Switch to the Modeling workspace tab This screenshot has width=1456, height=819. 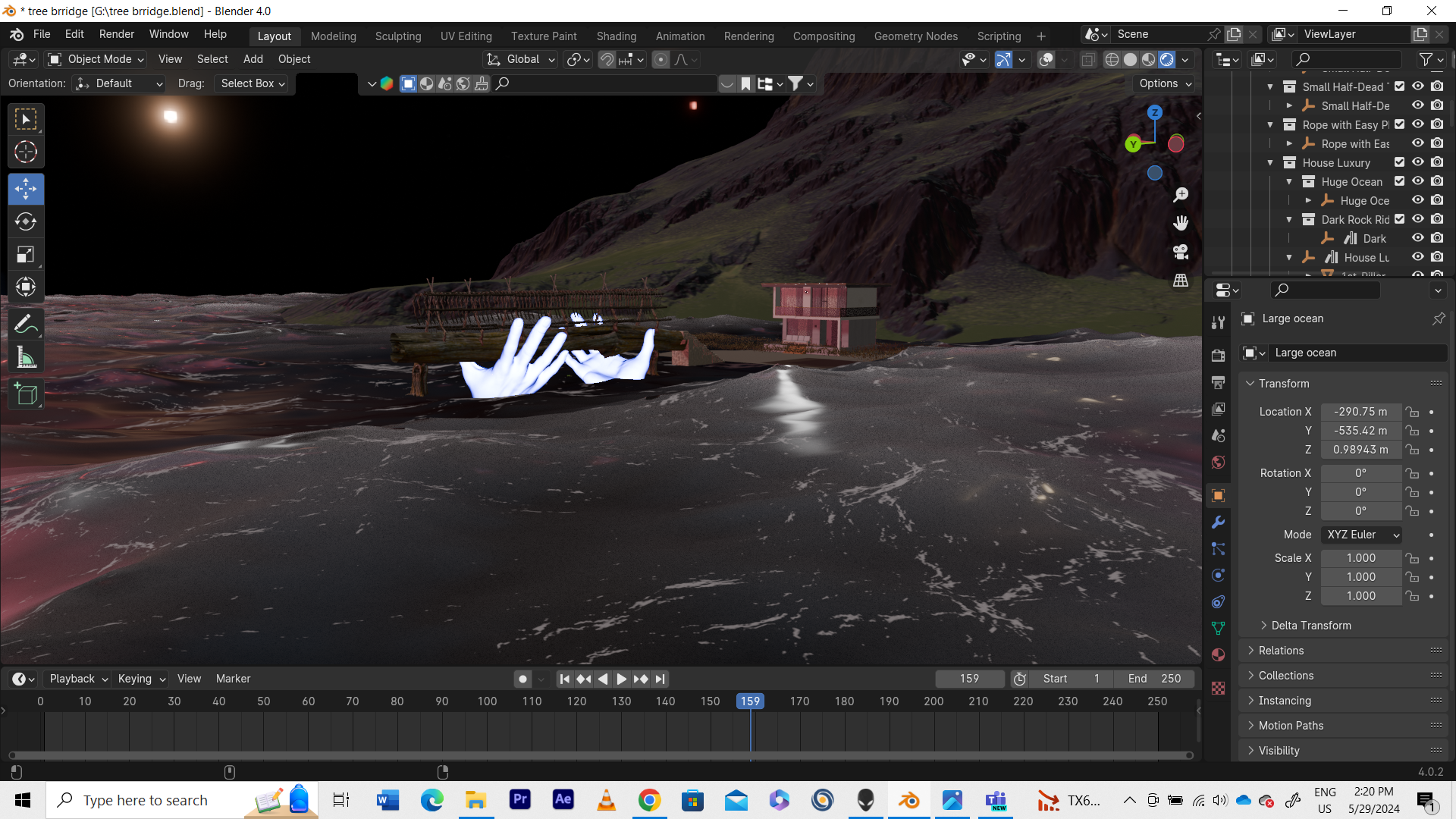(x=333, y=36)
